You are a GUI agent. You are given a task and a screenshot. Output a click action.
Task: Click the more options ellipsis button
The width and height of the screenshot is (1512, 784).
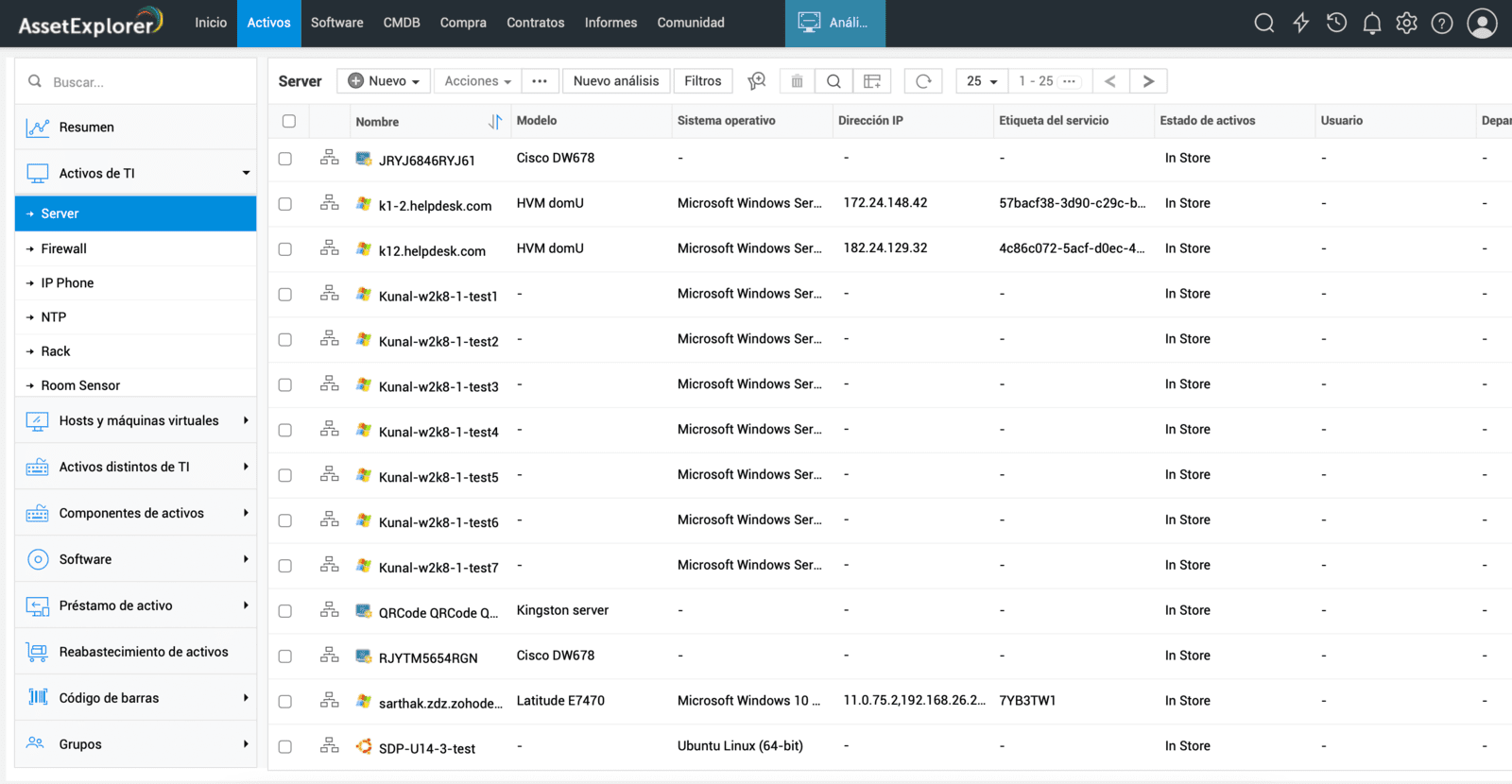tap(540, 81)
